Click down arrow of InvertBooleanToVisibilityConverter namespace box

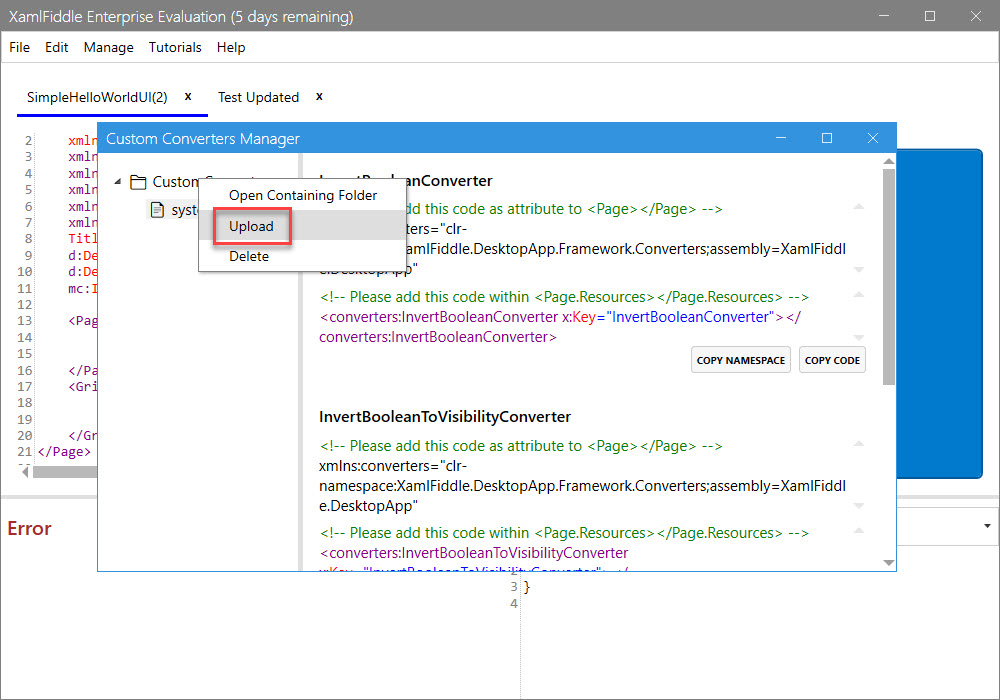[x=858, y=506]
